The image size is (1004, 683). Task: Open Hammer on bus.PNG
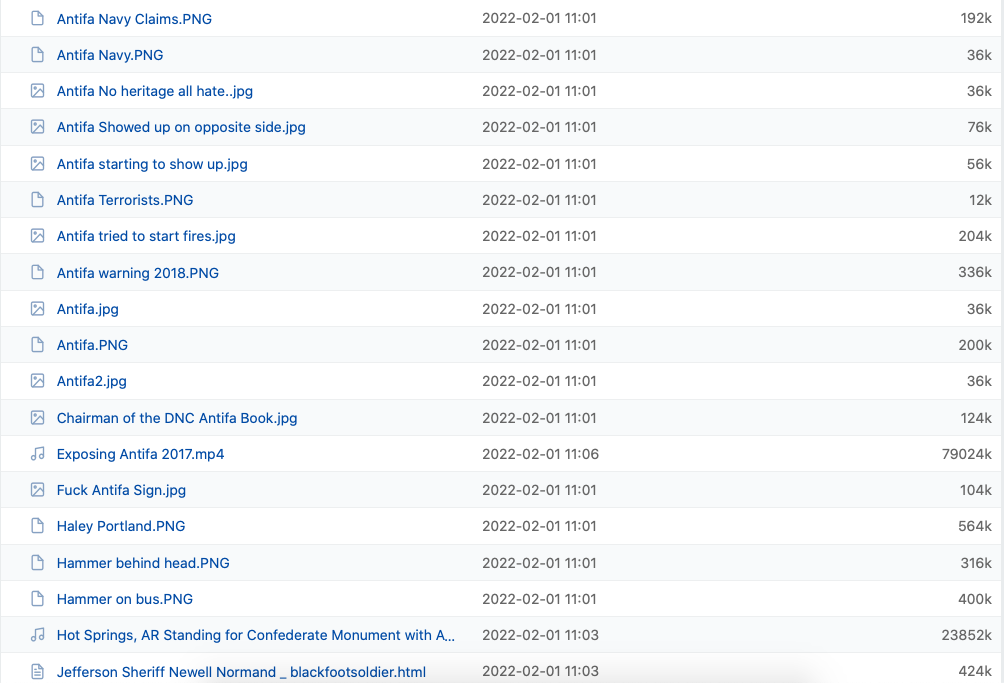(125, 599)
